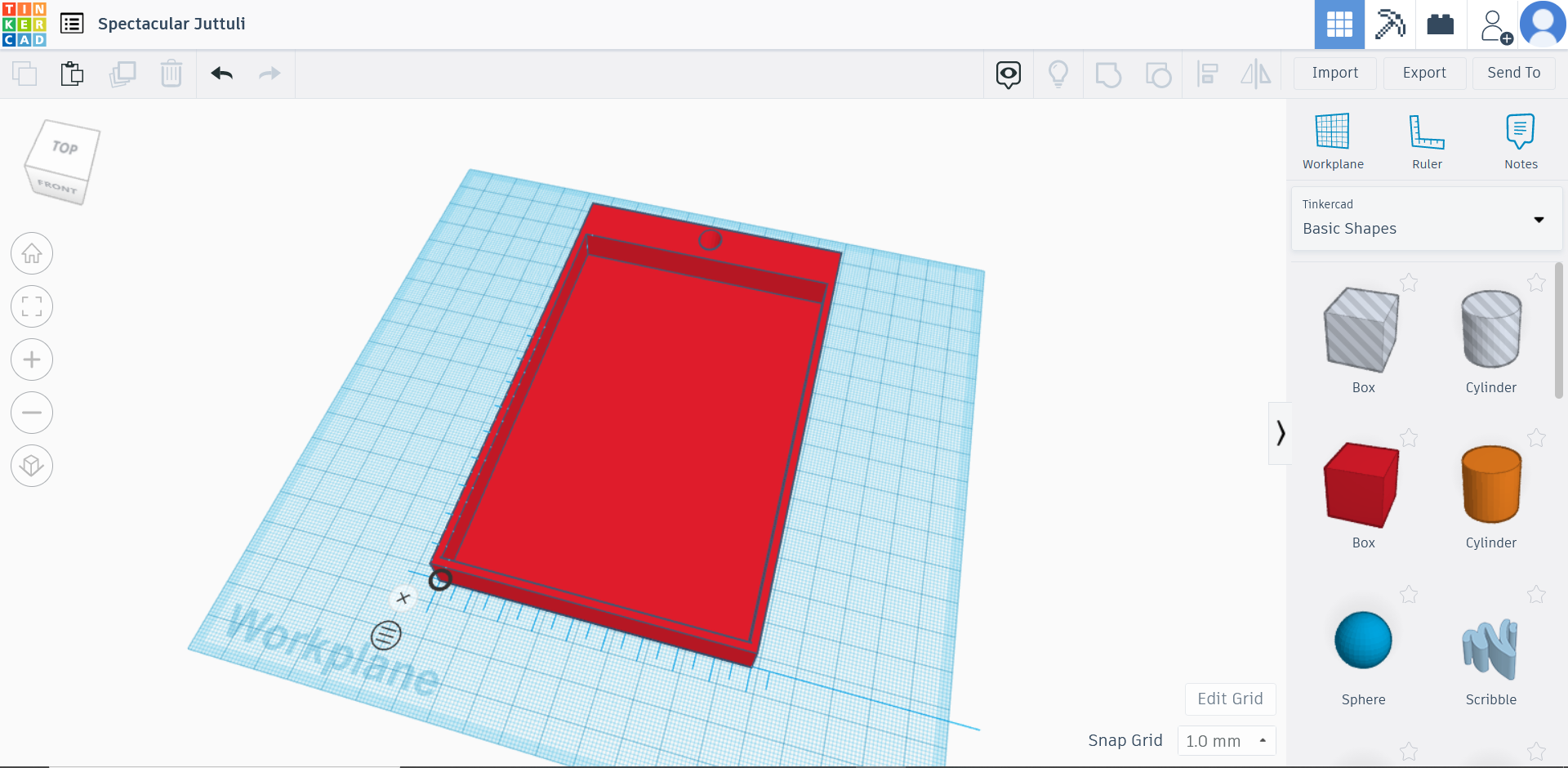
Task: Favorite the Scribble with its star
Action: coord(1536,595)
